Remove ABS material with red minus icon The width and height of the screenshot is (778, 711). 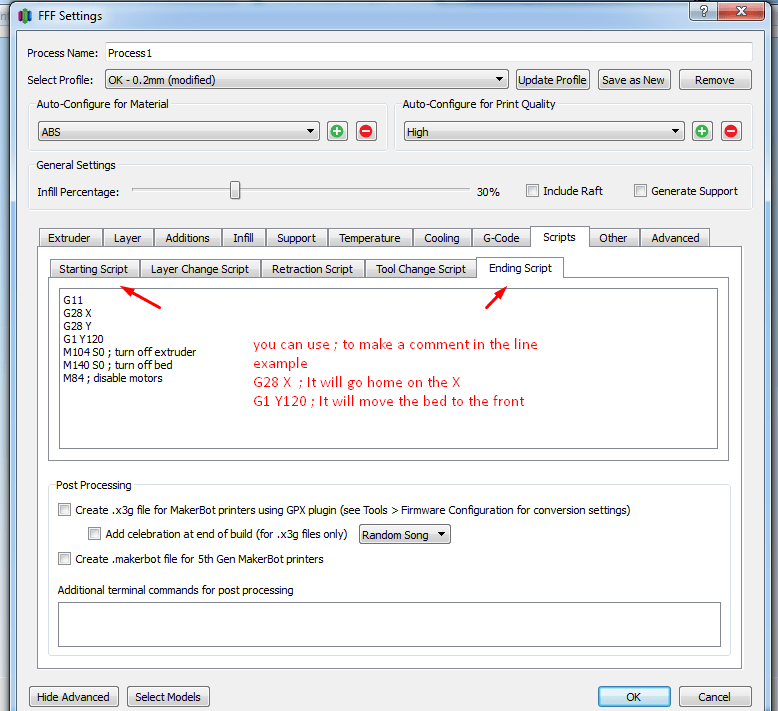366,131
